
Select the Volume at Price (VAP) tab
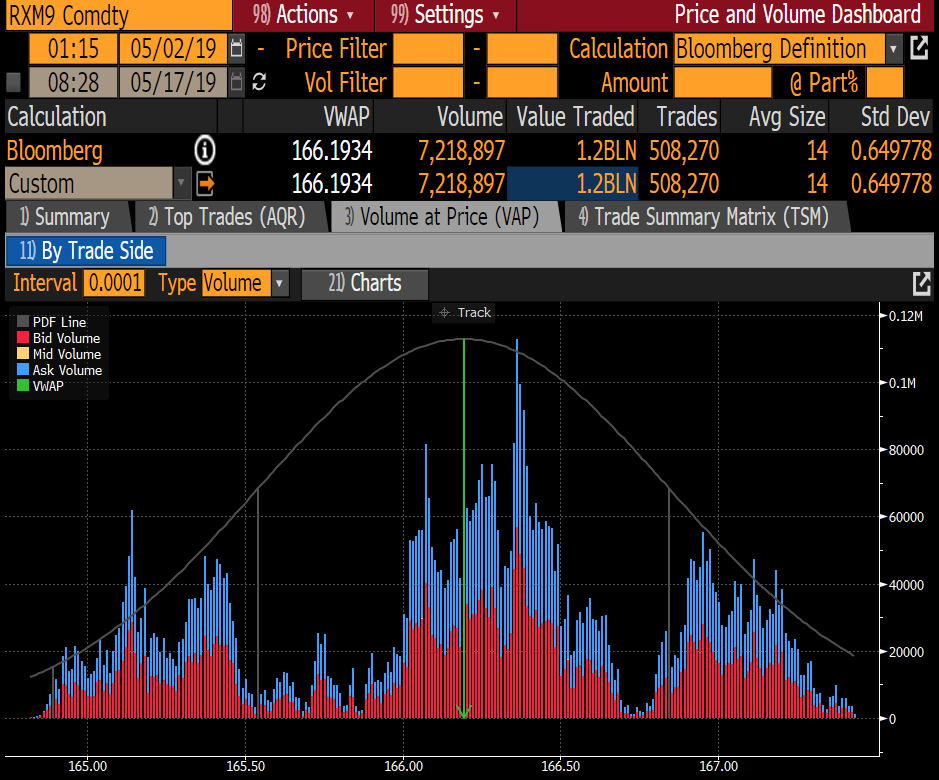coord(443,217)
